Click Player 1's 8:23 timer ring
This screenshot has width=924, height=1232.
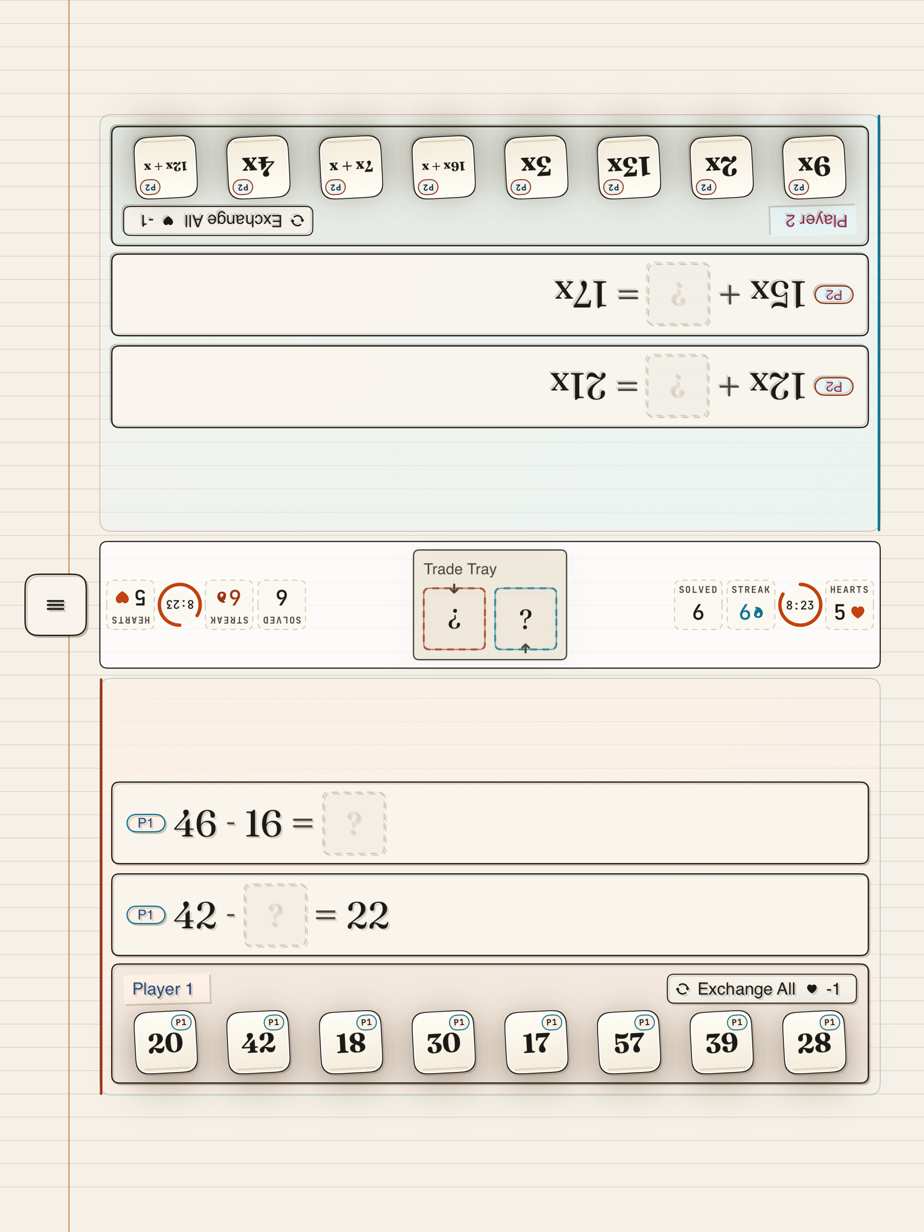800,605
